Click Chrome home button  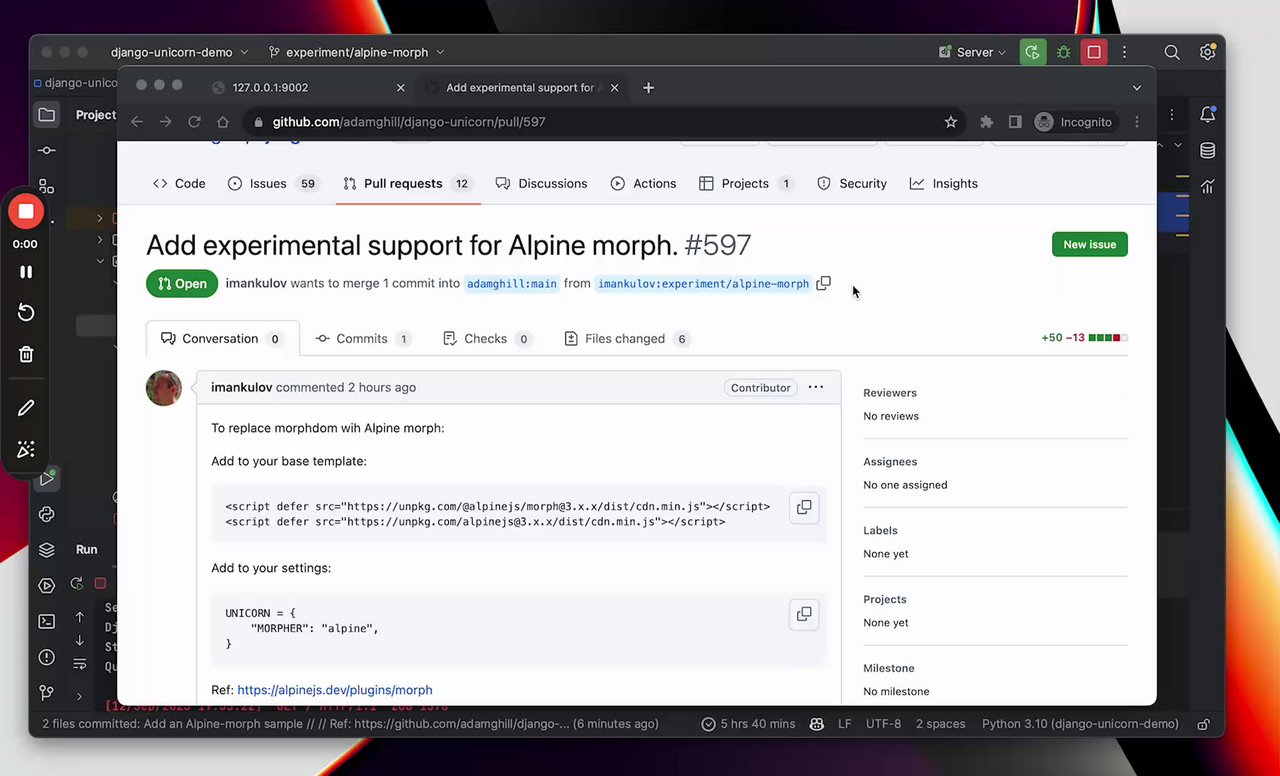tap(223, 122)
